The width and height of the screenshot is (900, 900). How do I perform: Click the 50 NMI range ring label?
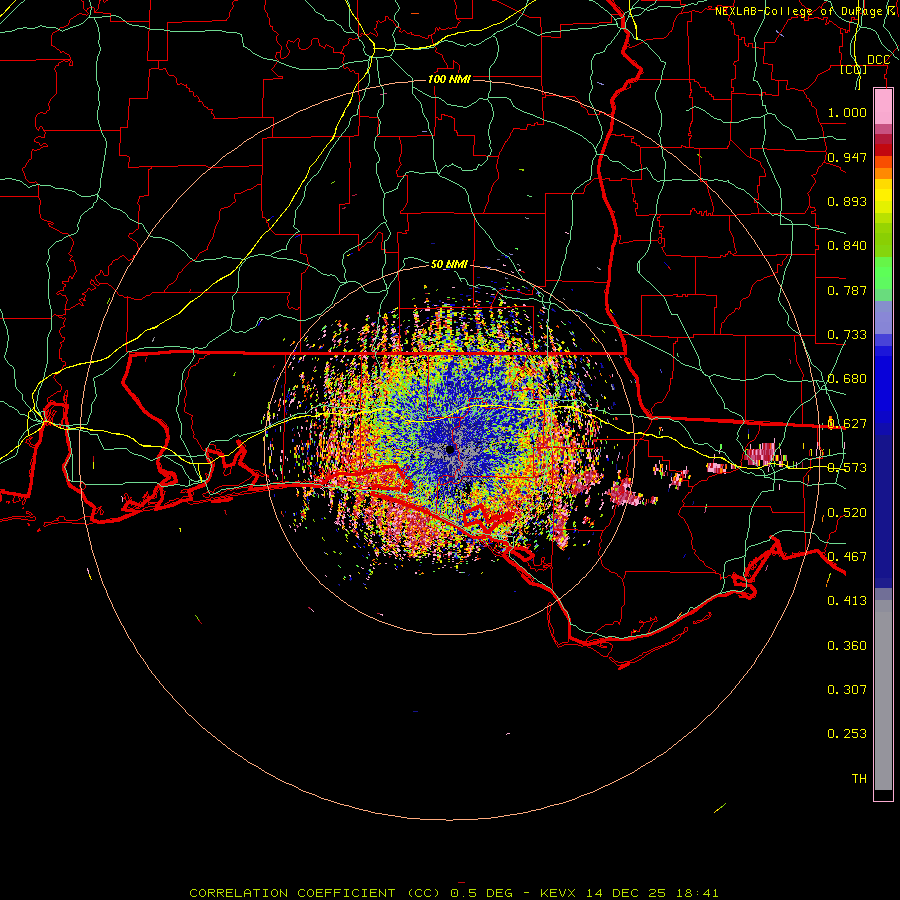pos(449,264)
